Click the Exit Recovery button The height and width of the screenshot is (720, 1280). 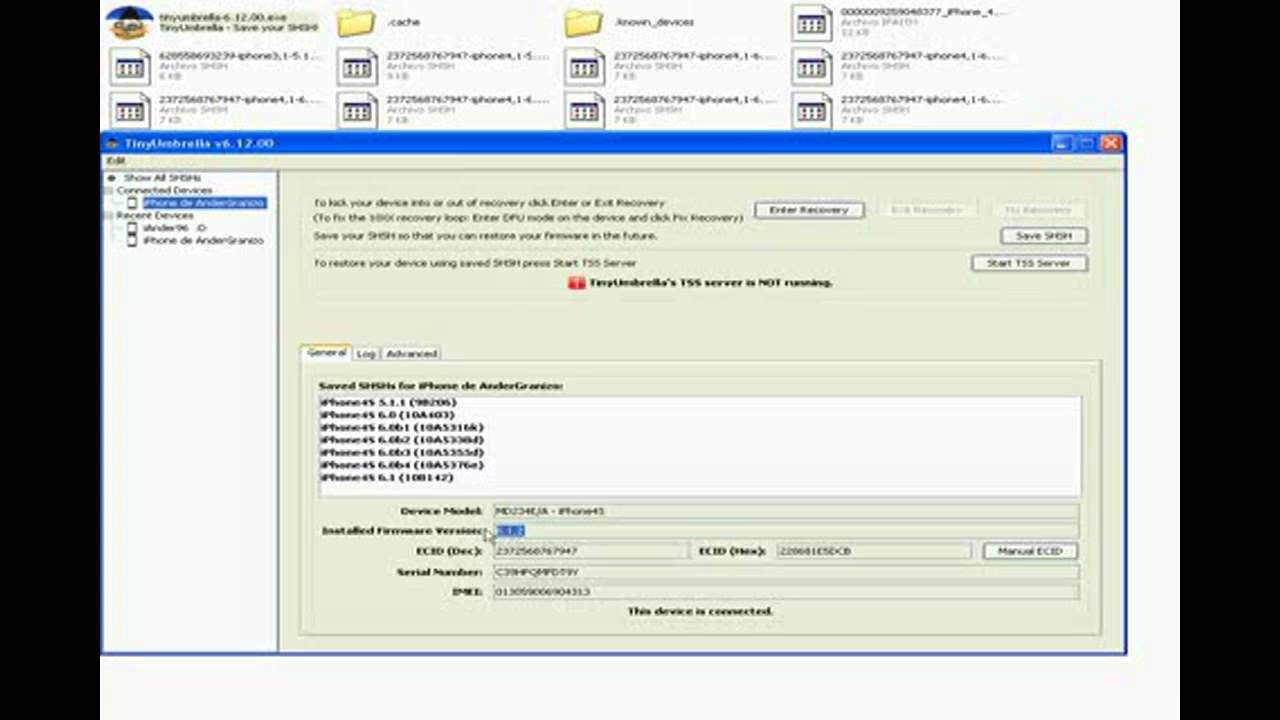pyautogui.click(x=927, y=210)
